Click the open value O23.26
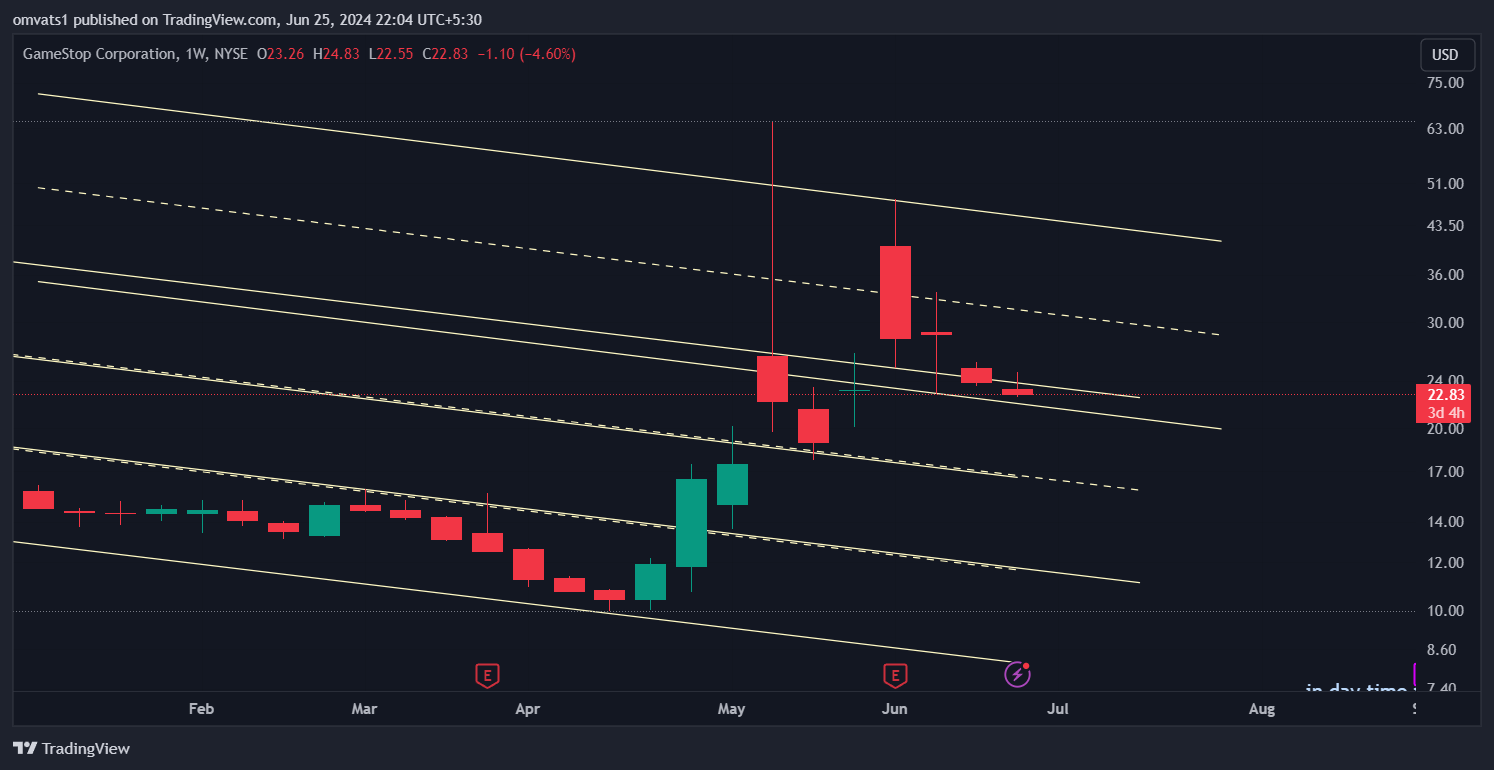This screenshot has width=1494, height=770. click(281, 54)
